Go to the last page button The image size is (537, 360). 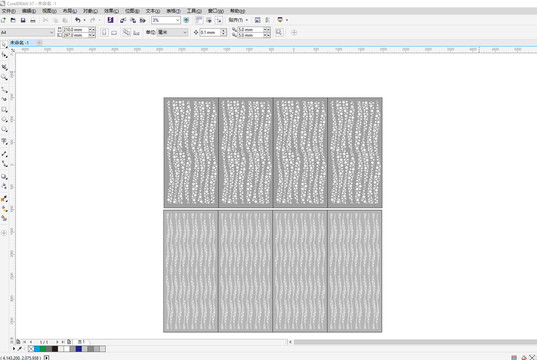[63, 342]
